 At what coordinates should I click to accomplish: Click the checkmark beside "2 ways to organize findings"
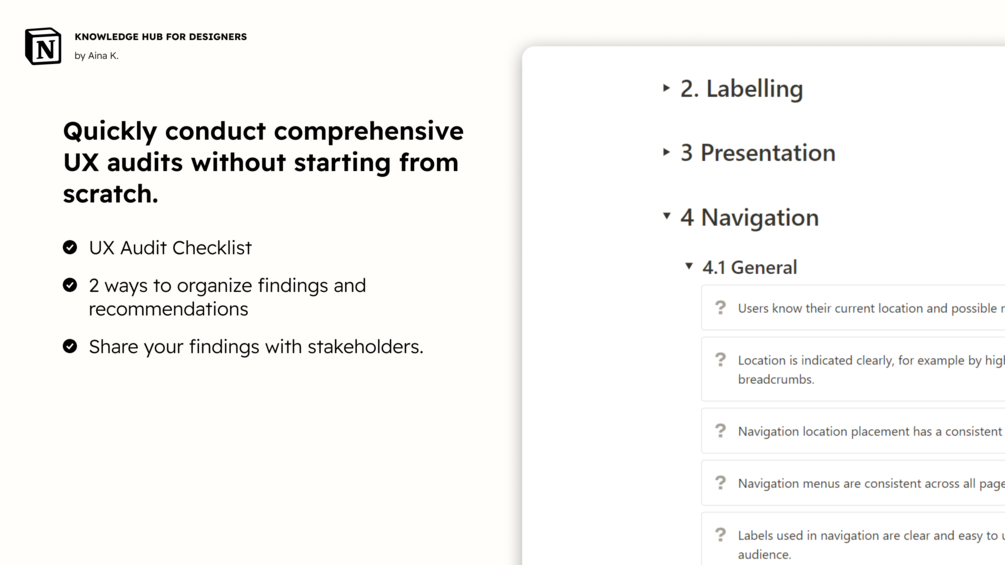tap(70, 285)
